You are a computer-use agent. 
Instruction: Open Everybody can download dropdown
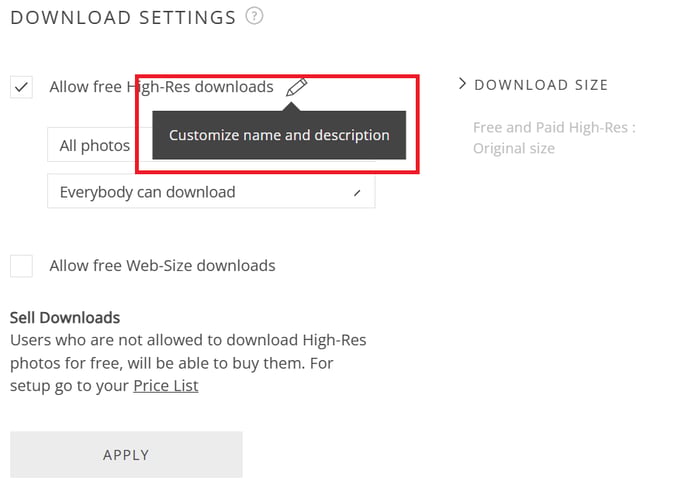tap(211, 191)
